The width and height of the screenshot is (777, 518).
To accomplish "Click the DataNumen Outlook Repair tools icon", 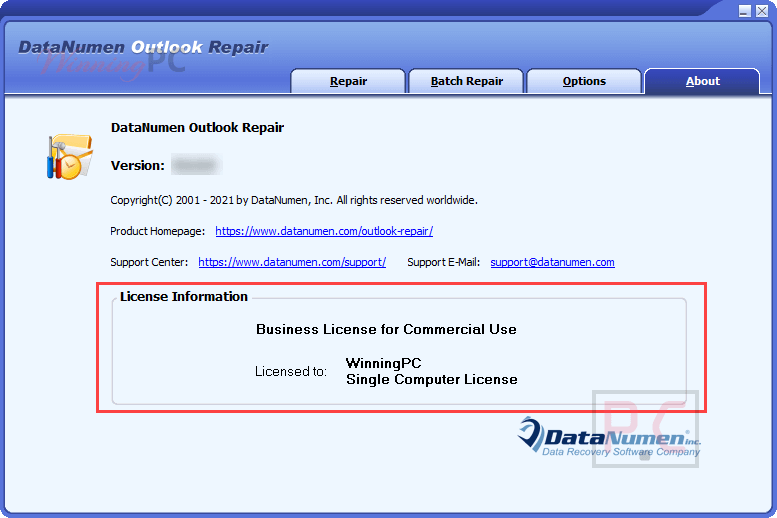I will (70, 156).
